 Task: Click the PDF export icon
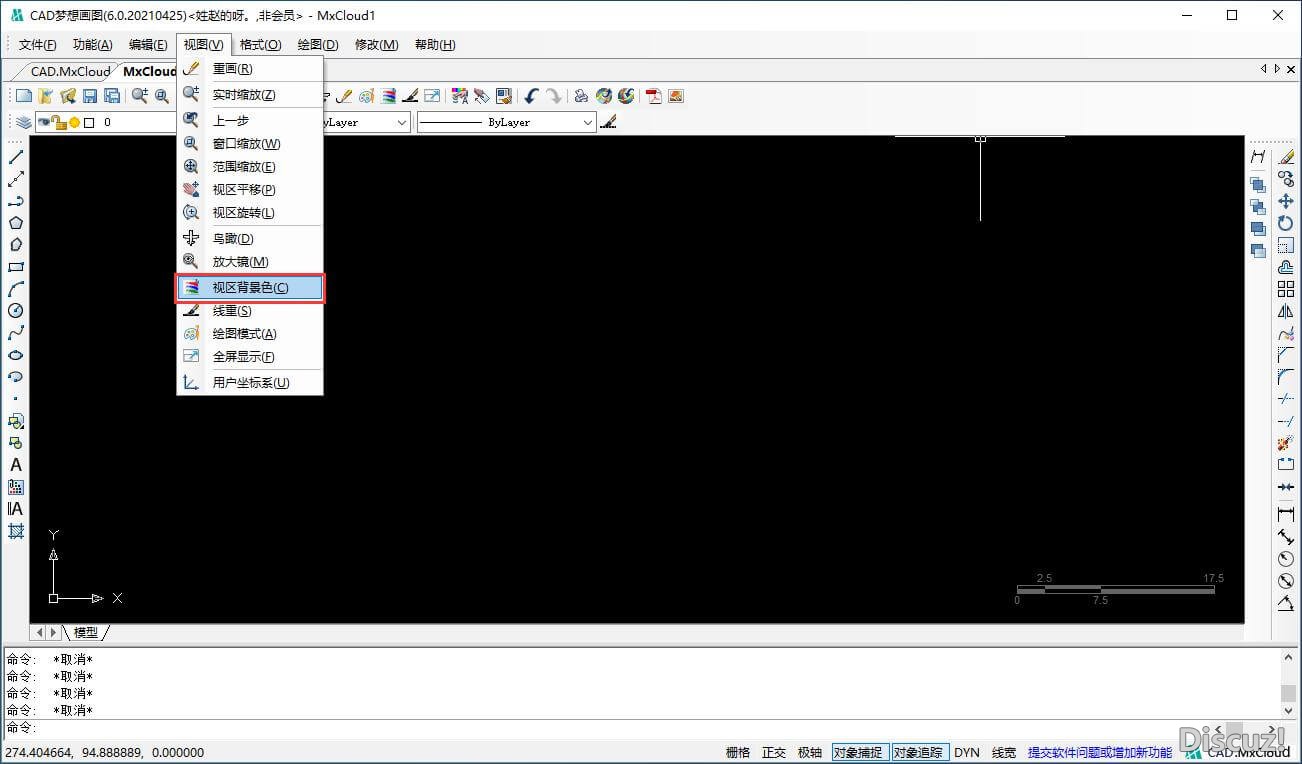[654, 96]
